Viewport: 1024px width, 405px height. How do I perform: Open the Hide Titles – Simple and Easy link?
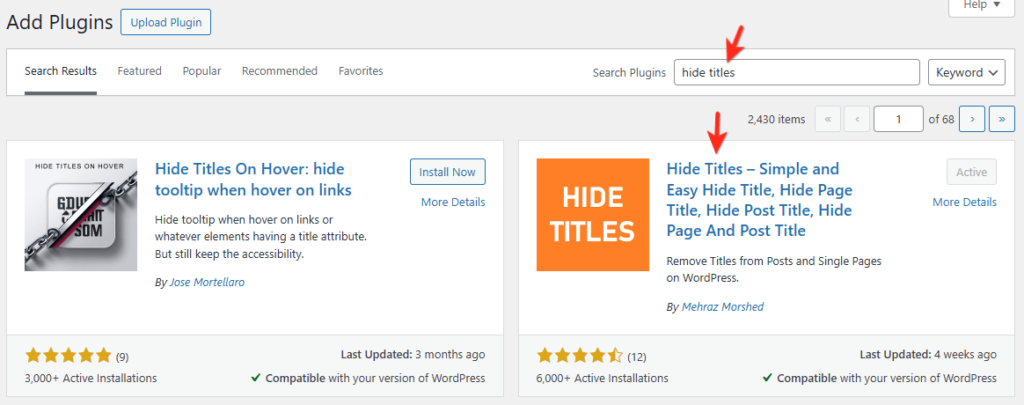point(760,199)
